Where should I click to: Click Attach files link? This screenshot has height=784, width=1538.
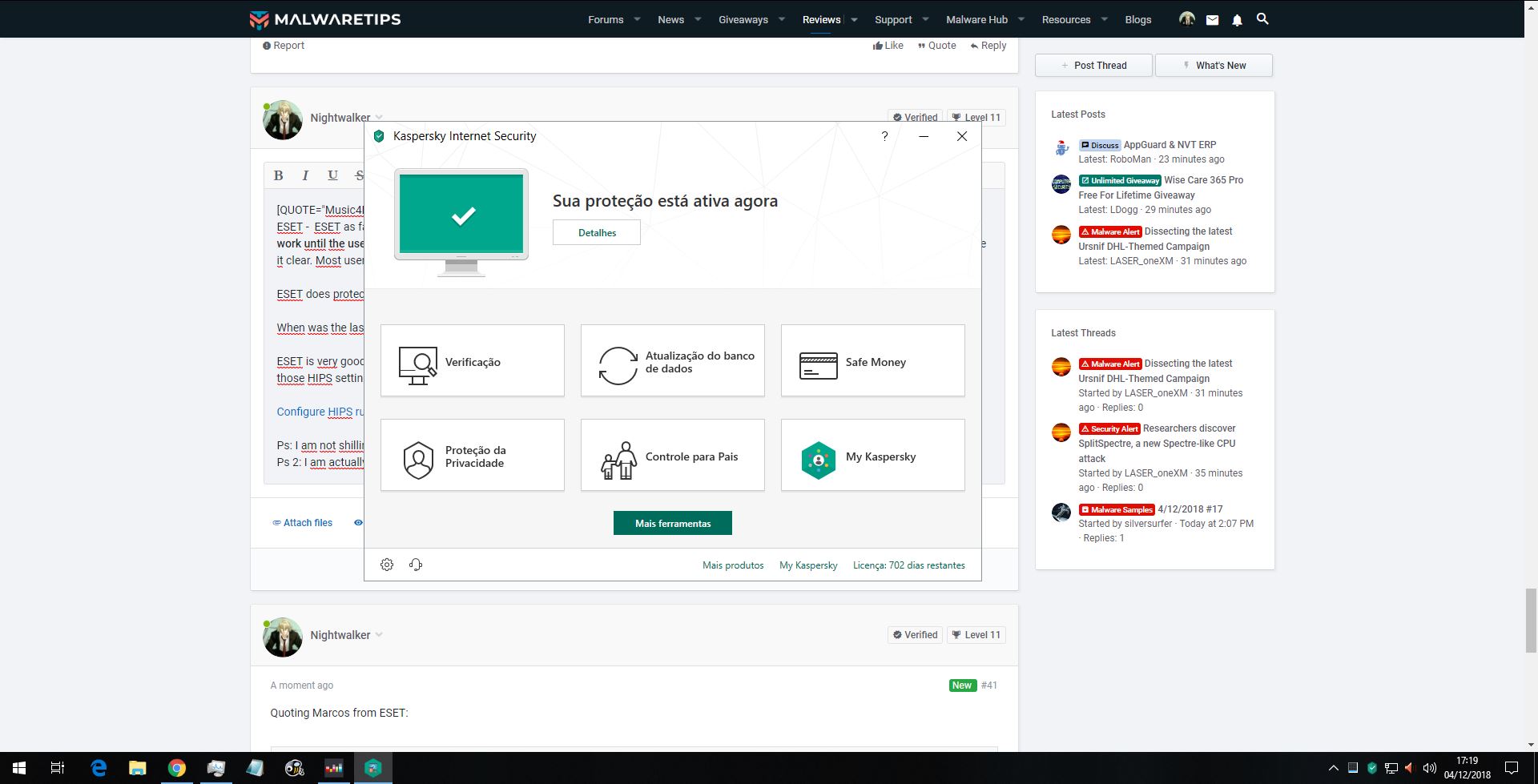(x=303, y=523)
